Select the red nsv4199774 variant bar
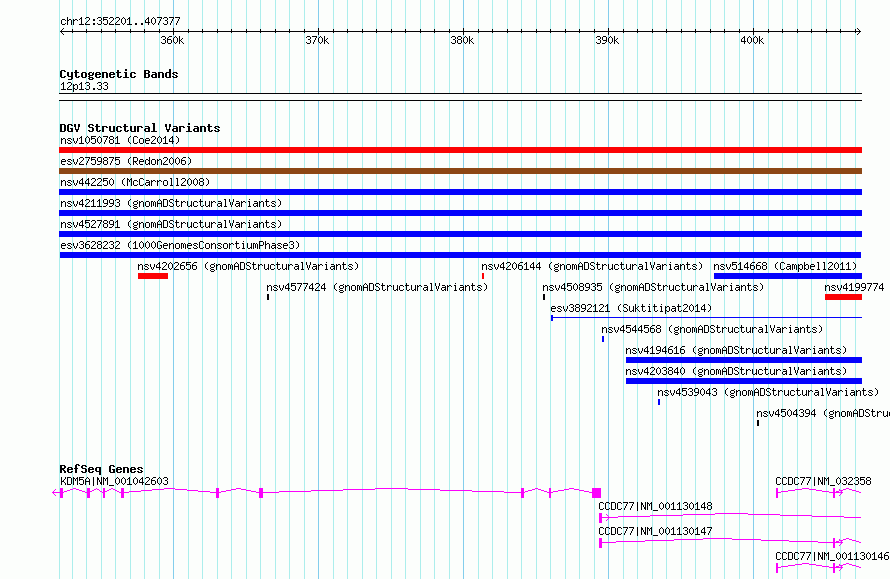Screen dimensions: 890x579 [843, 297]
